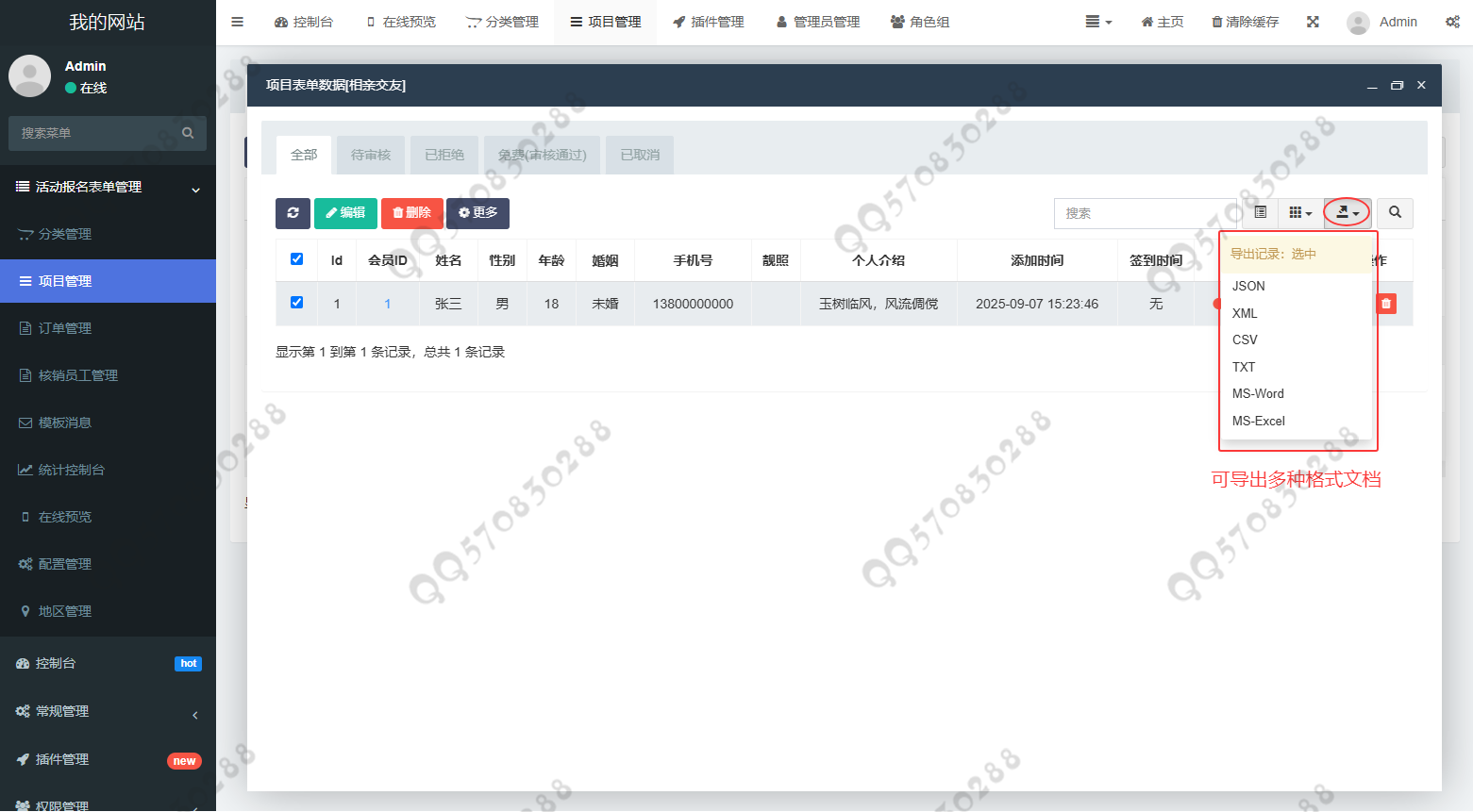Collapse the export data dropdown button
The height and width of the screenshot is (812, 1473).
pos(1347,213)
